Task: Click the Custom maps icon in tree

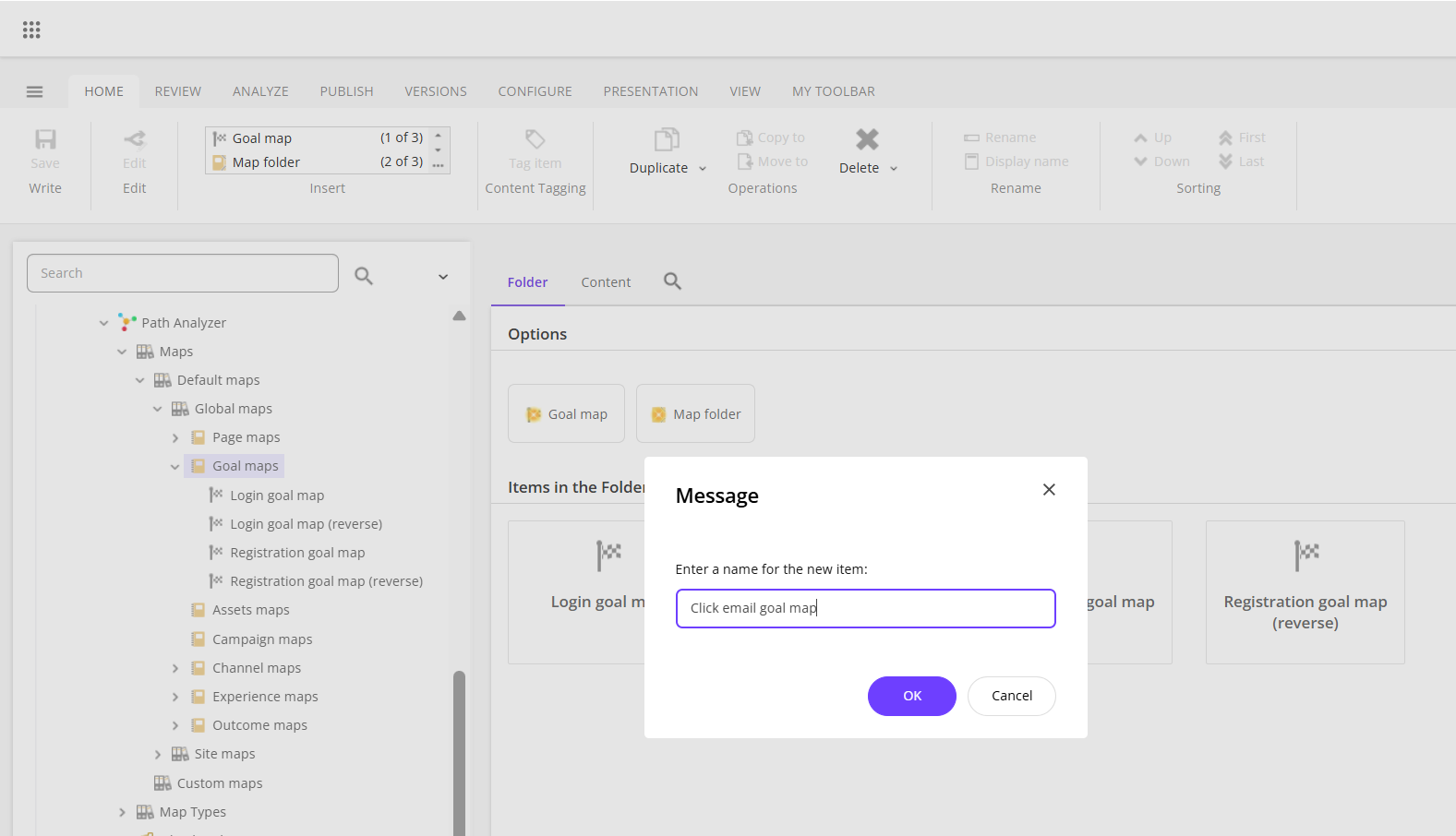Action: tap(162, 782)
